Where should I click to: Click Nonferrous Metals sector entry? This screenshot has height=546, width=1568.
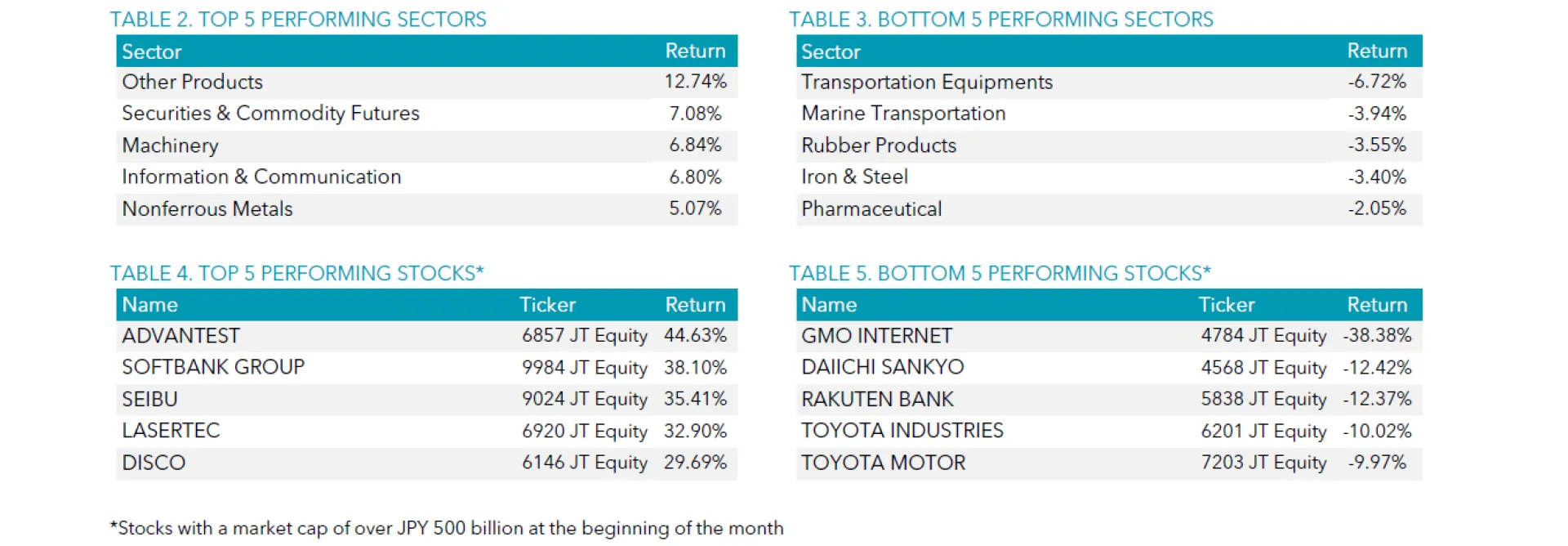coord(207,209)
